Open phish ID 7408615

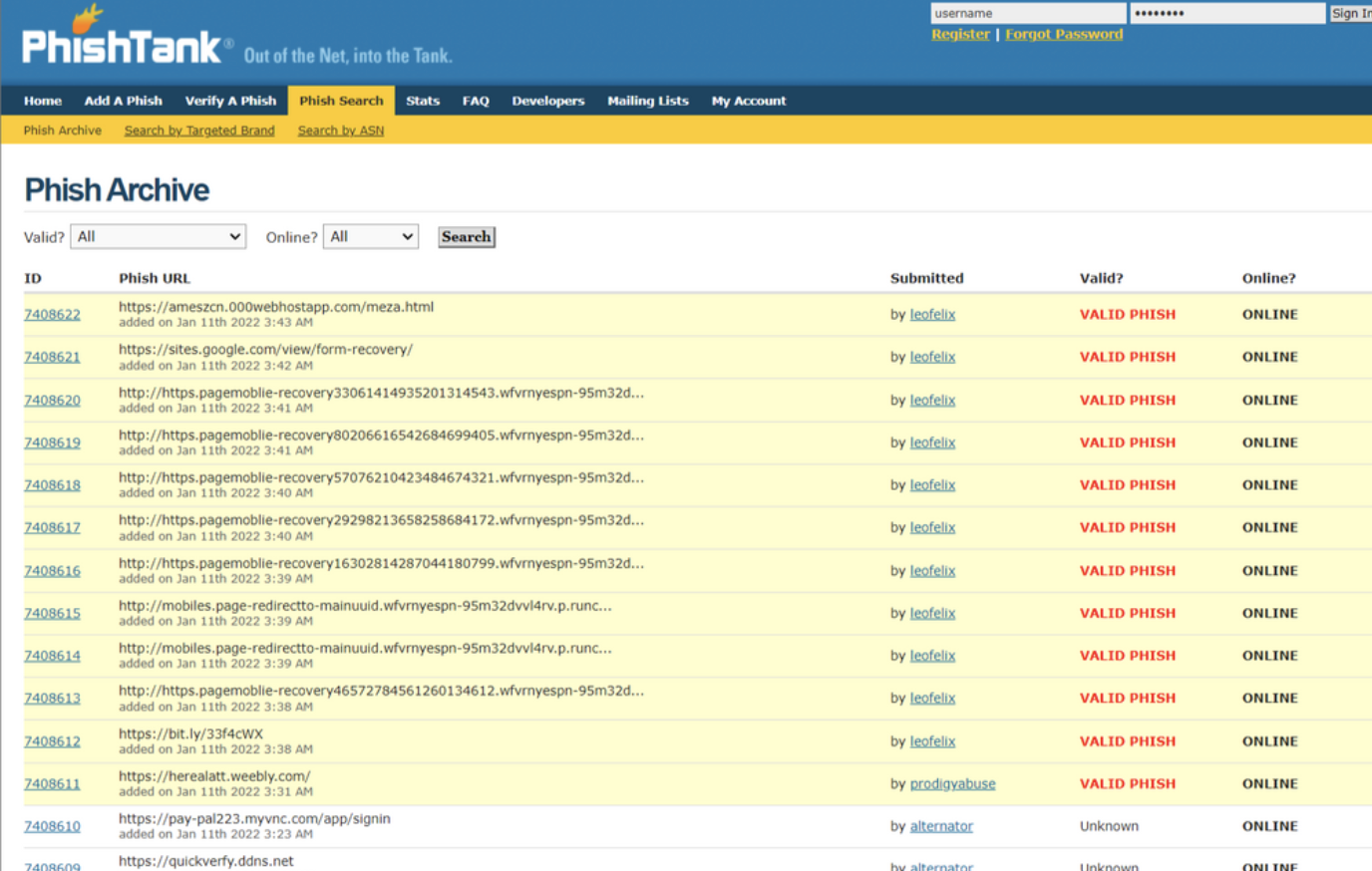coord(52,613)
